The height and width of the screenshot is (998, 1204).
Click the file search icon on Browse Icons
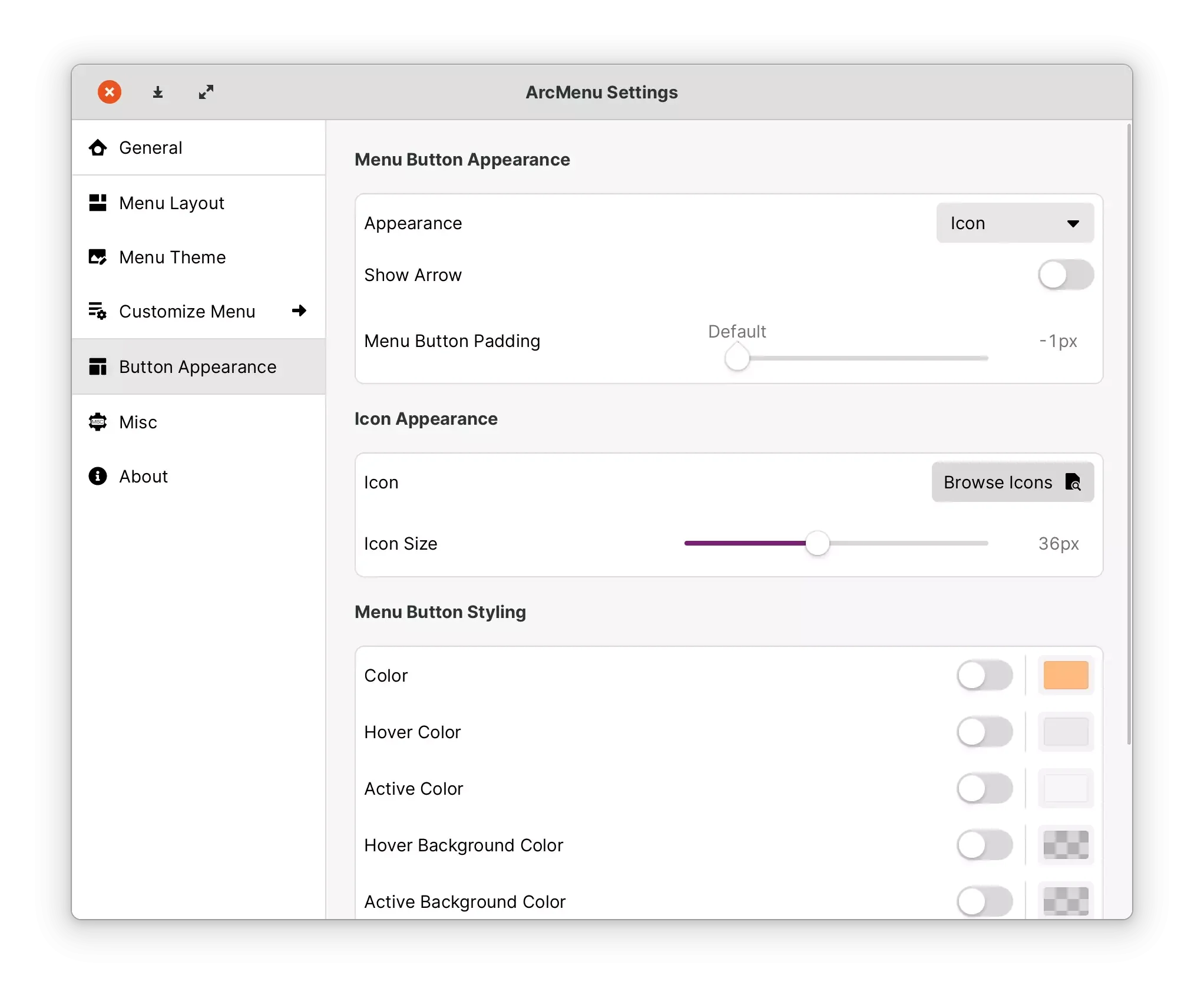pyautogui.click(x=1073, y=483)
